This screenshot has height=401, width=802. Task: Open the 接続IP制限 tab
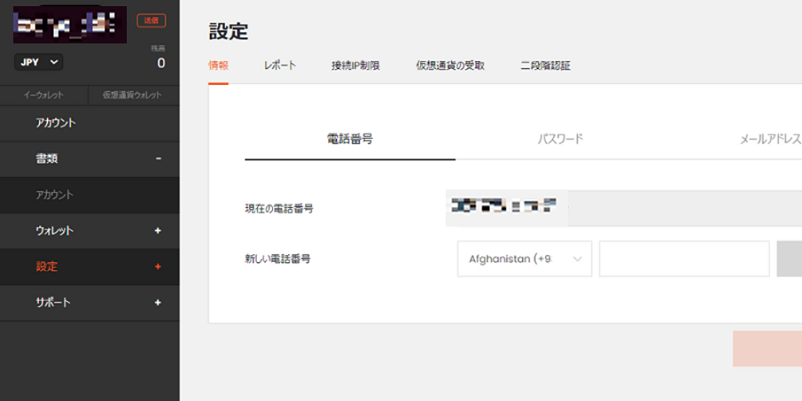click(355, 65)
